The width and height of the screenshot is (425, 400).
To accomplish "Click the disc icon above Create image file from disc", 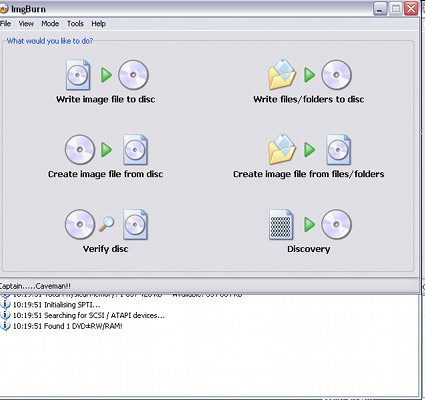I will point(80,150).
